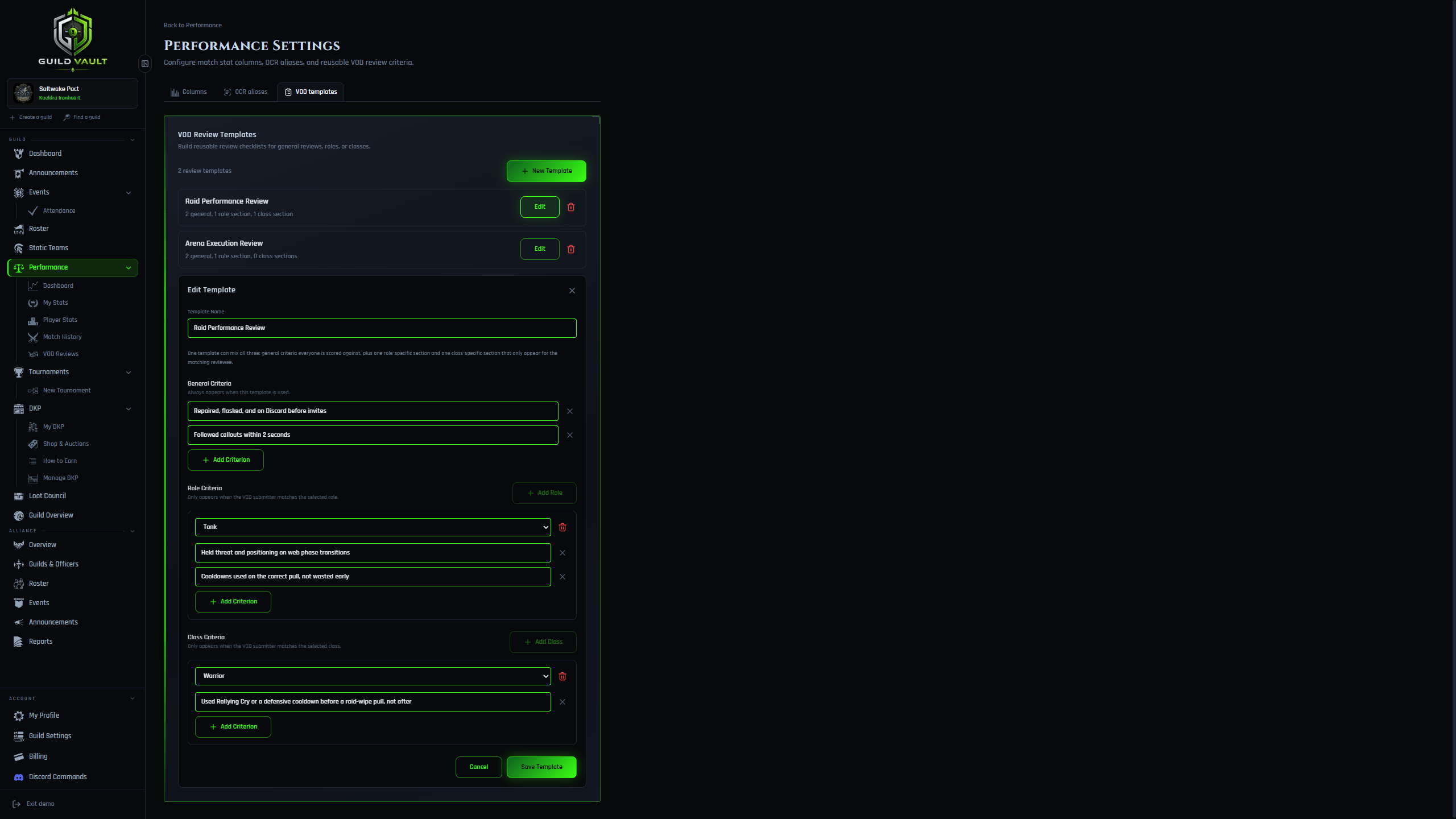
Task: Click the New Template button
Action: click(547, 171)
